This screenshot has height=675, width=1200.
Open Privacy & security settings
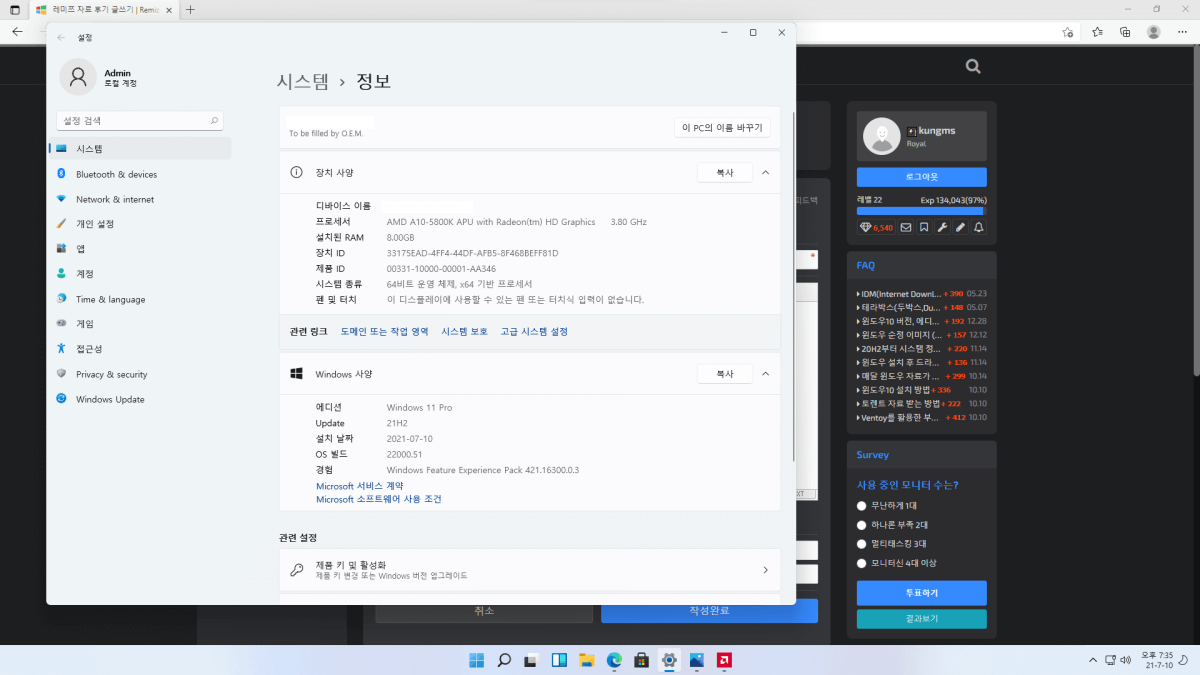pyautogui.click(x=140, y=374)
